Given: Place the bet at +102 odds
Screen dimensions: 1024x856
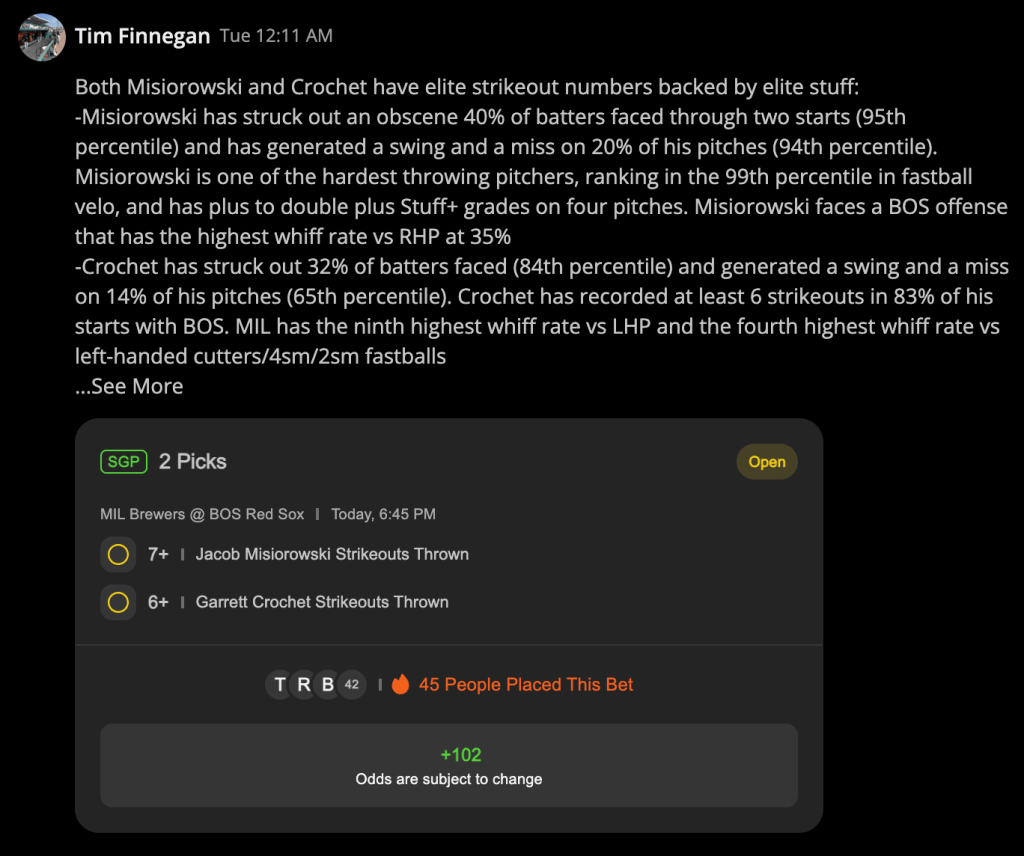Looking at the screenshot, I should pyautogui.click(x=449, y=765).
